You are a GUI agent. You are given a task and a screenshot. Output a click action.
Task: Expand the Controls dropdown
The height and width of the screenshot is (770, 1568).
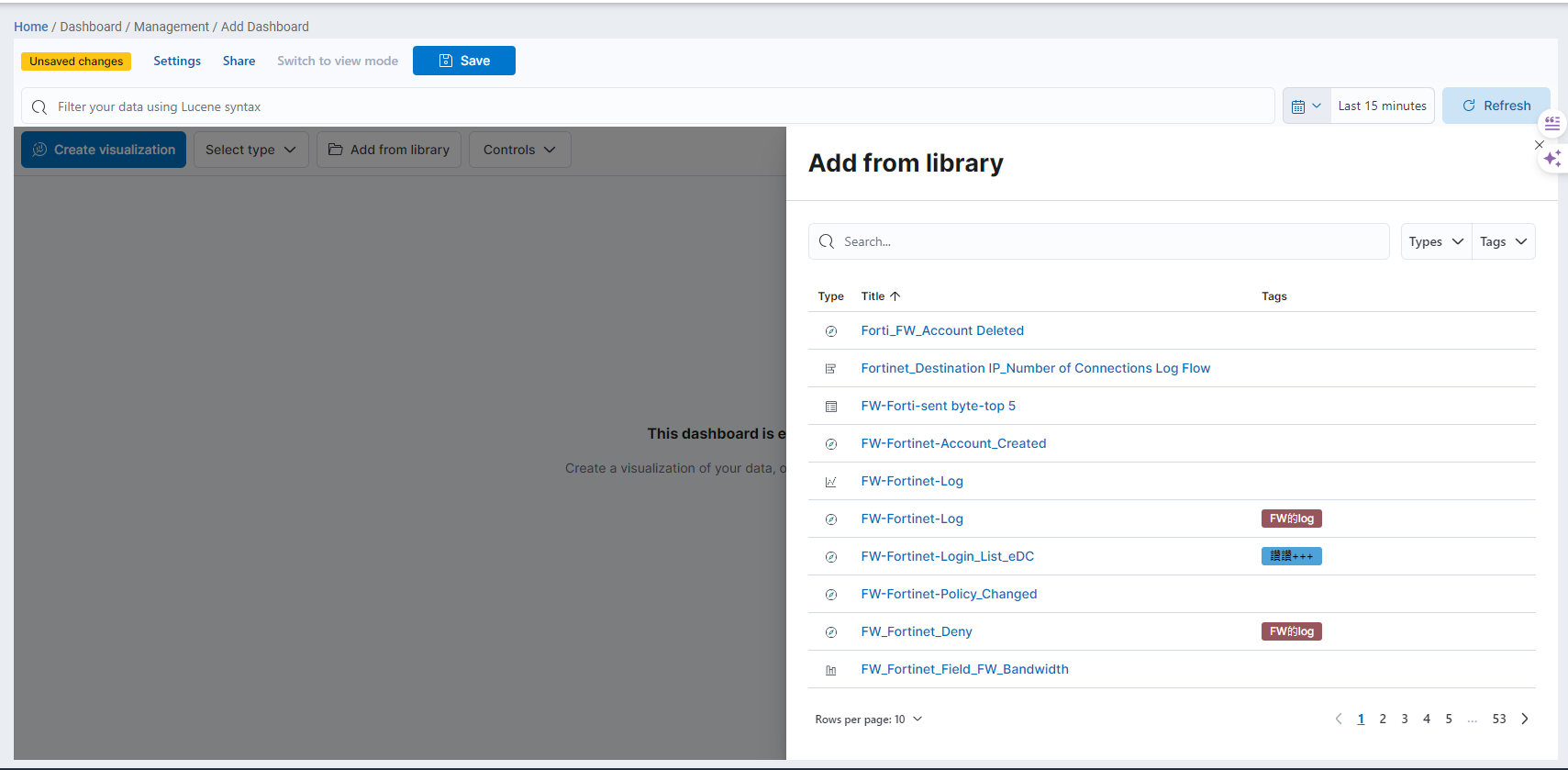(520, 150)
